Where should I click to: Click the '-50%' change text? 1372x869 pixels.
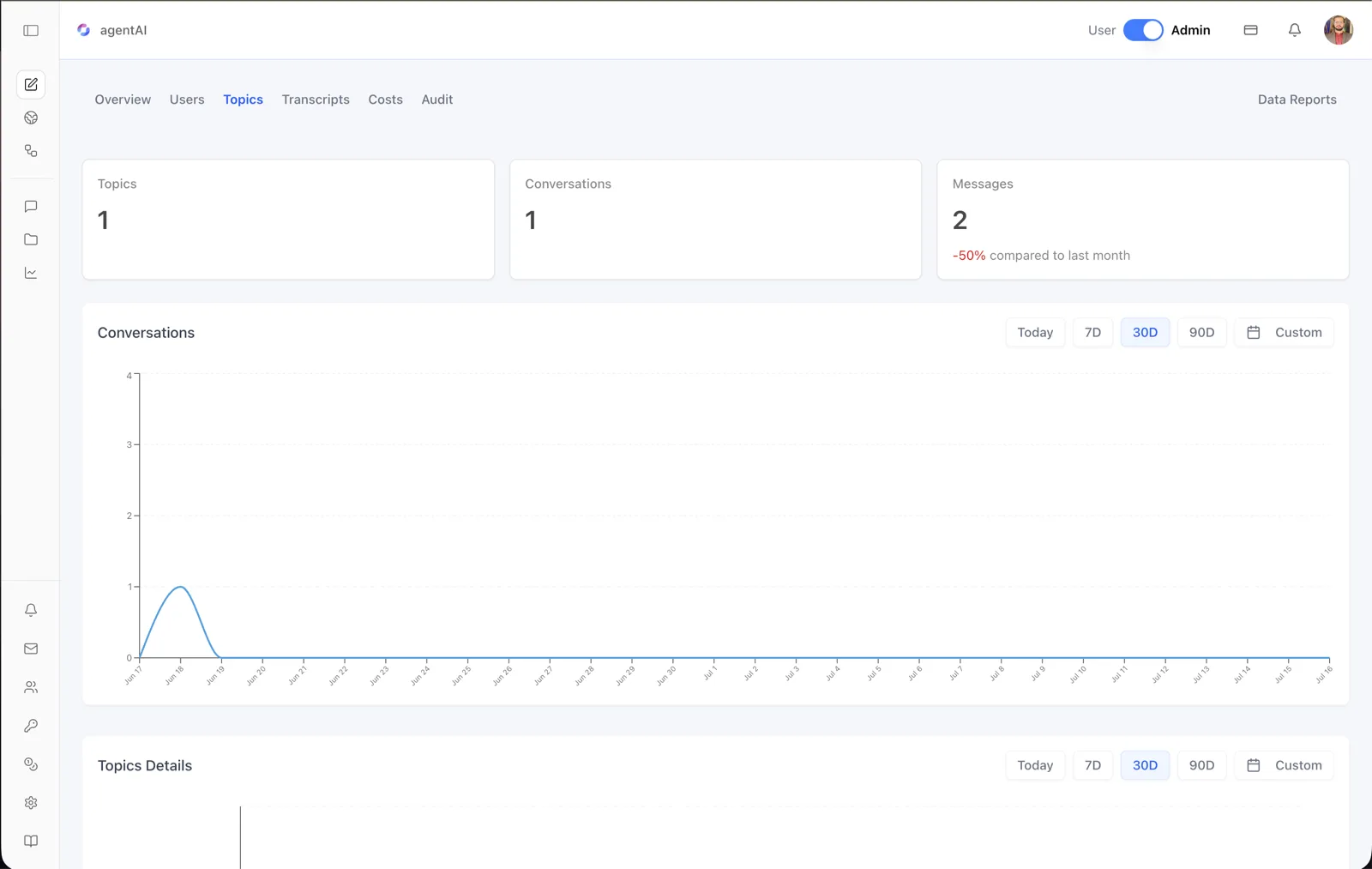[x=969, y=256]
